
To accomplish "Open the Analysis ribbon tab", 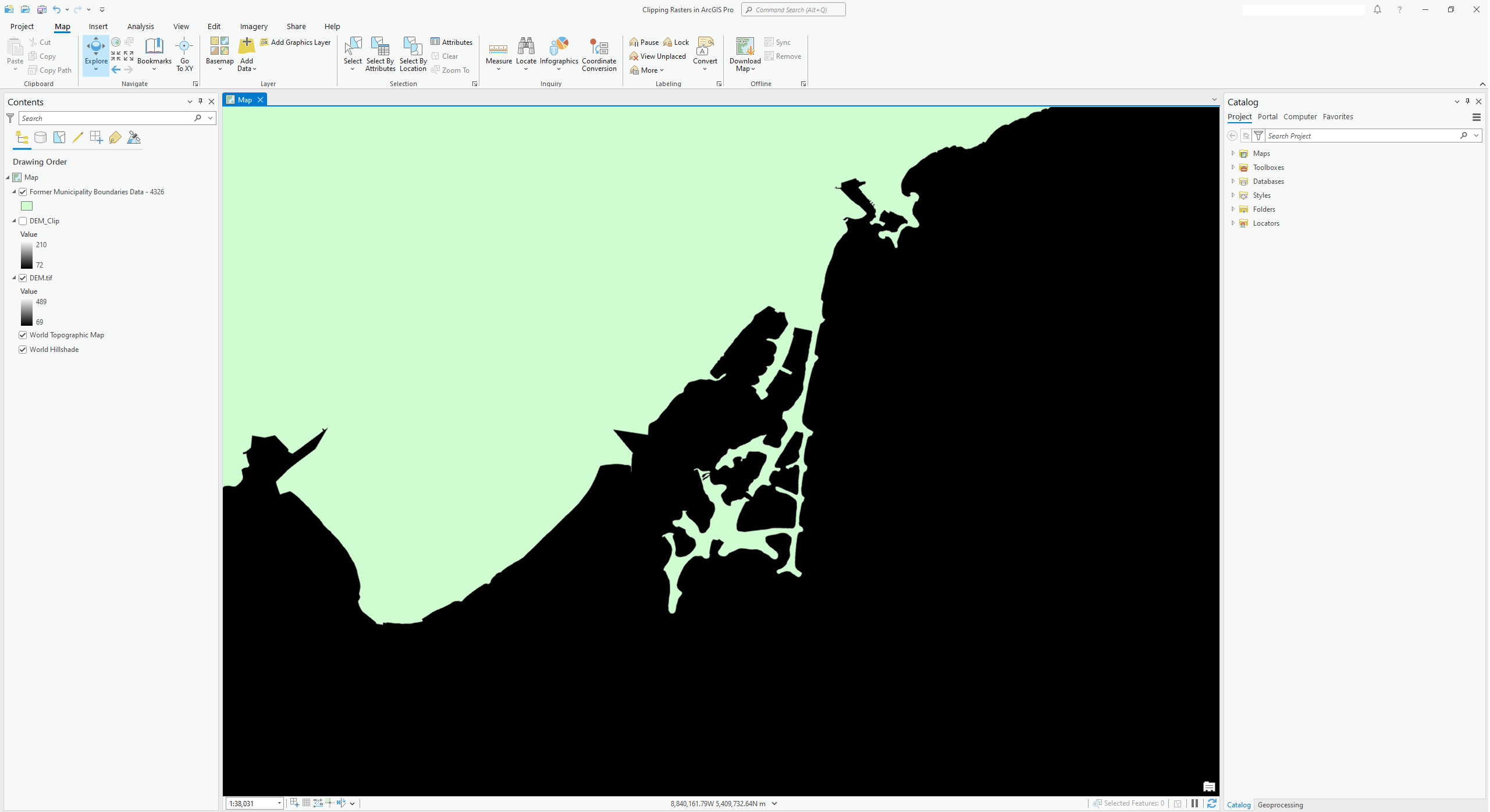I will point(140,26).
